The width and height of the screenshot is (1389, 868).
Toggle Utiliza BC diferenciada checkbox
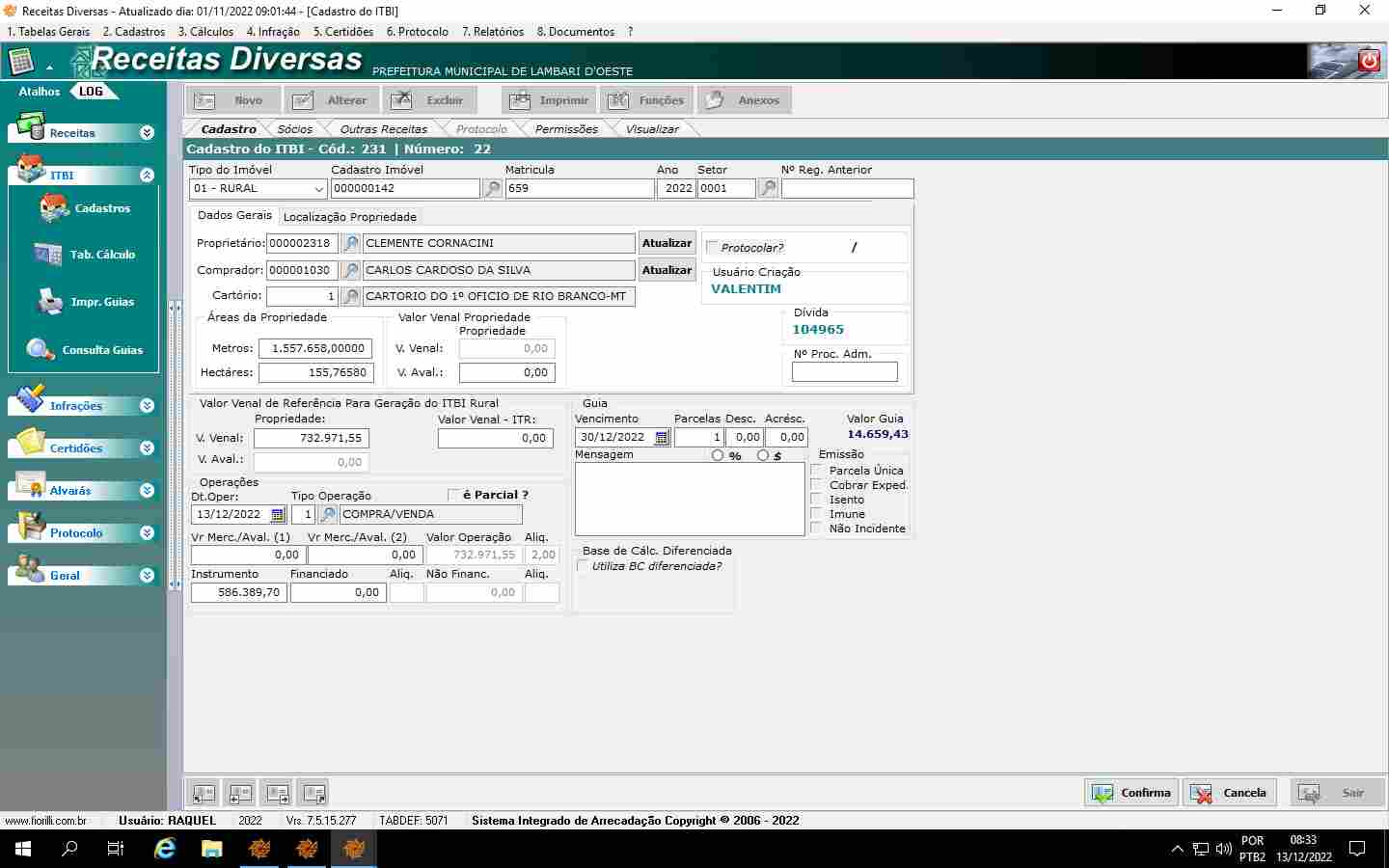pos(583,566)
